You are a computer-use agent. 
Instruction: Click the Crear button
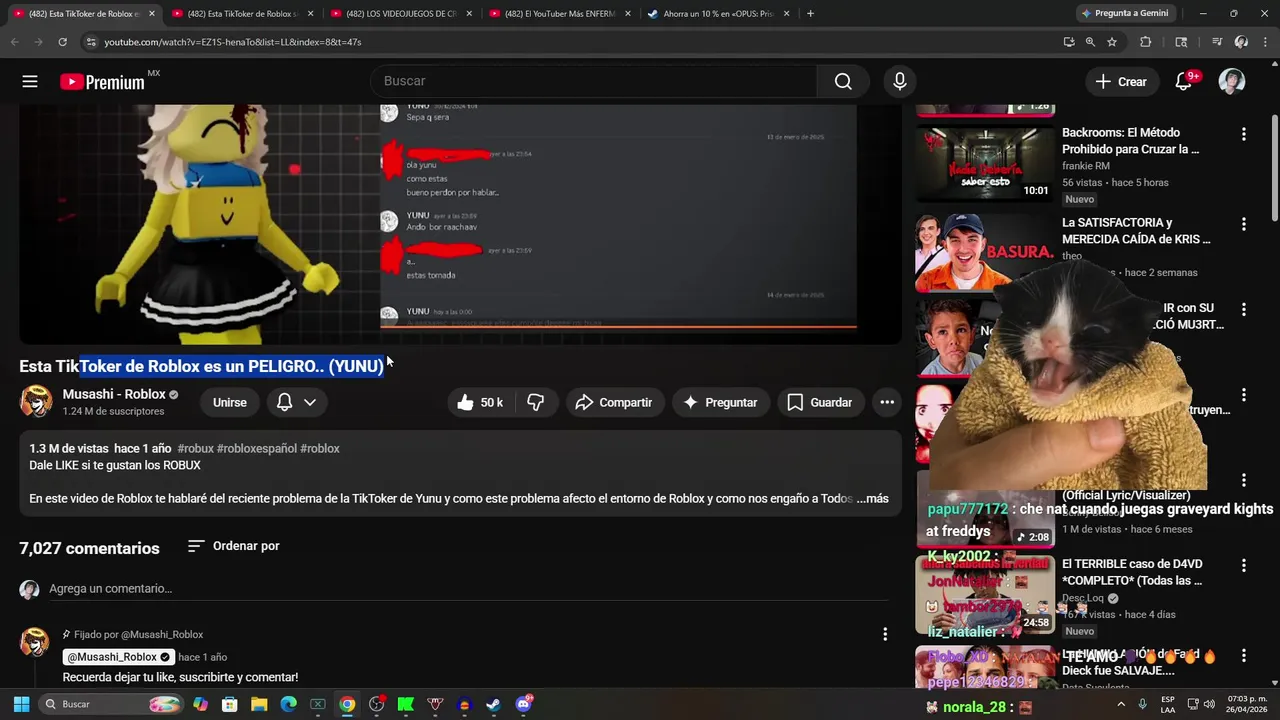(x=1121, y=82)
